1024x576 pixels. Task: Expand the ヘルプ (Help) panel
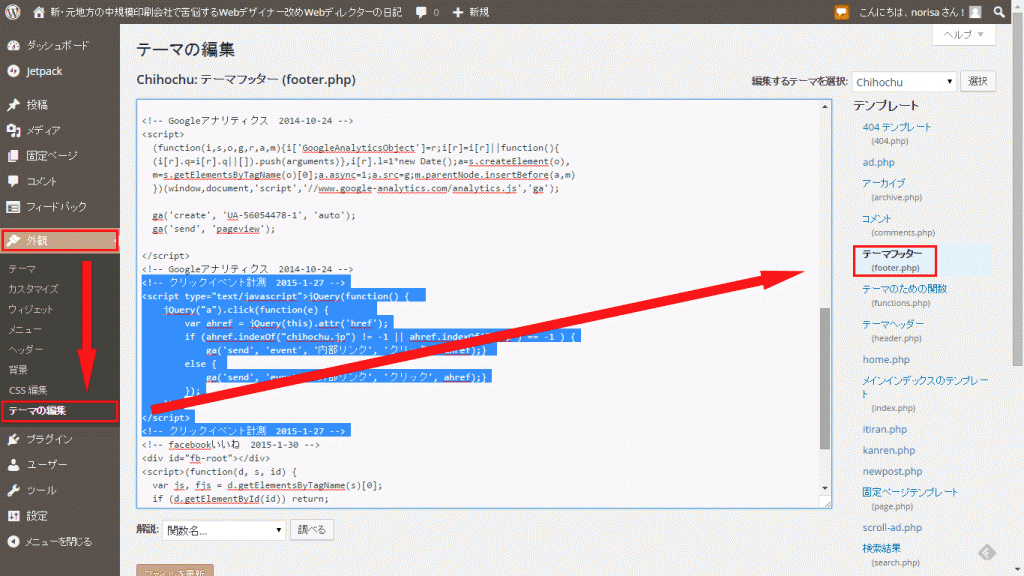pyautogui.click(x=962, y=33)
